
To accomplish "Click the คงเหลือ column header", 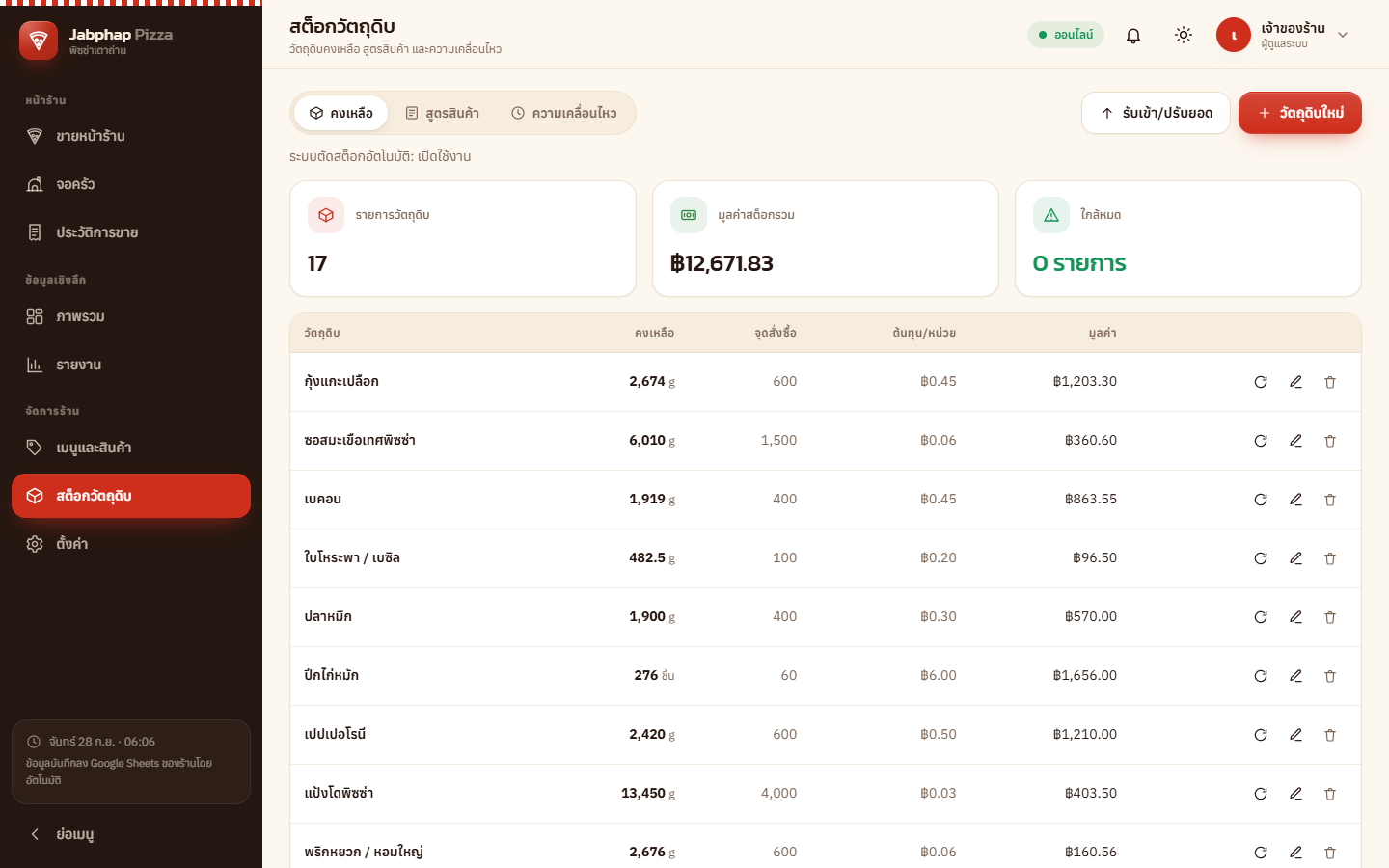I will 655,333.
